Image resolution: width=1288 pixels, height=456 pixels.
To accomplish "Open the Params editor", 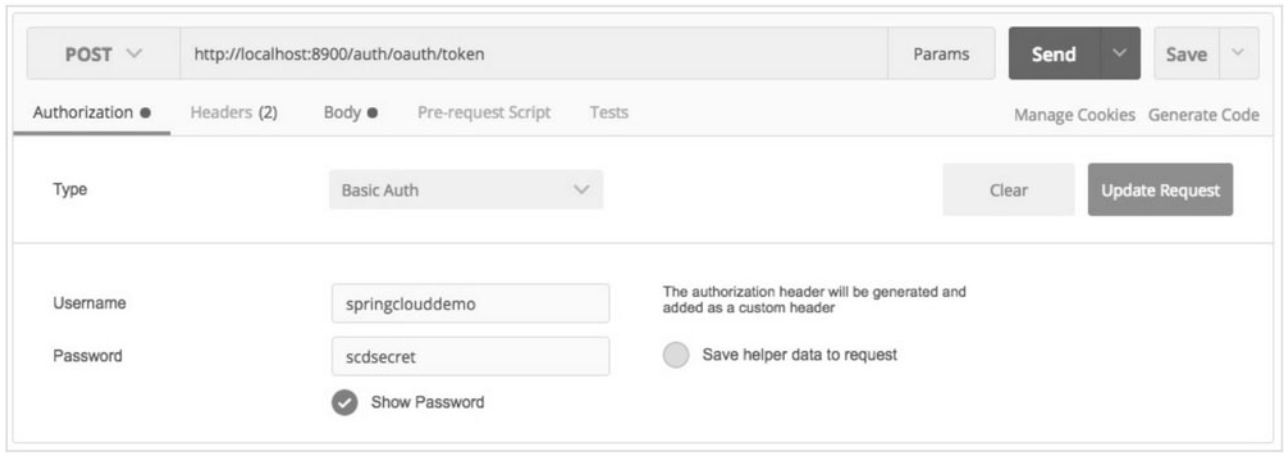I will (x=941, y=54).
